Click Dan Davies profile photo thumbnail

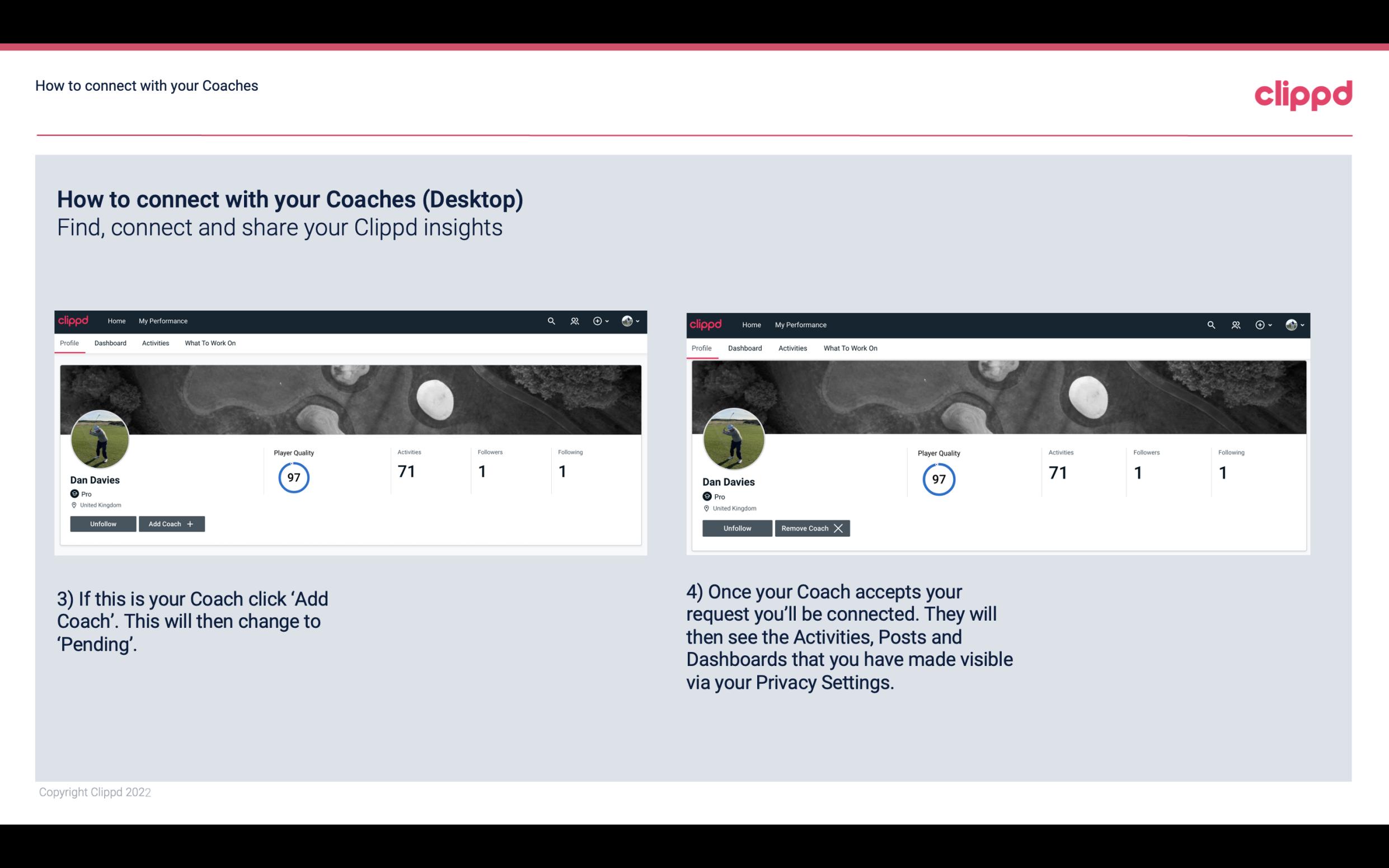[x=100, y=438]
